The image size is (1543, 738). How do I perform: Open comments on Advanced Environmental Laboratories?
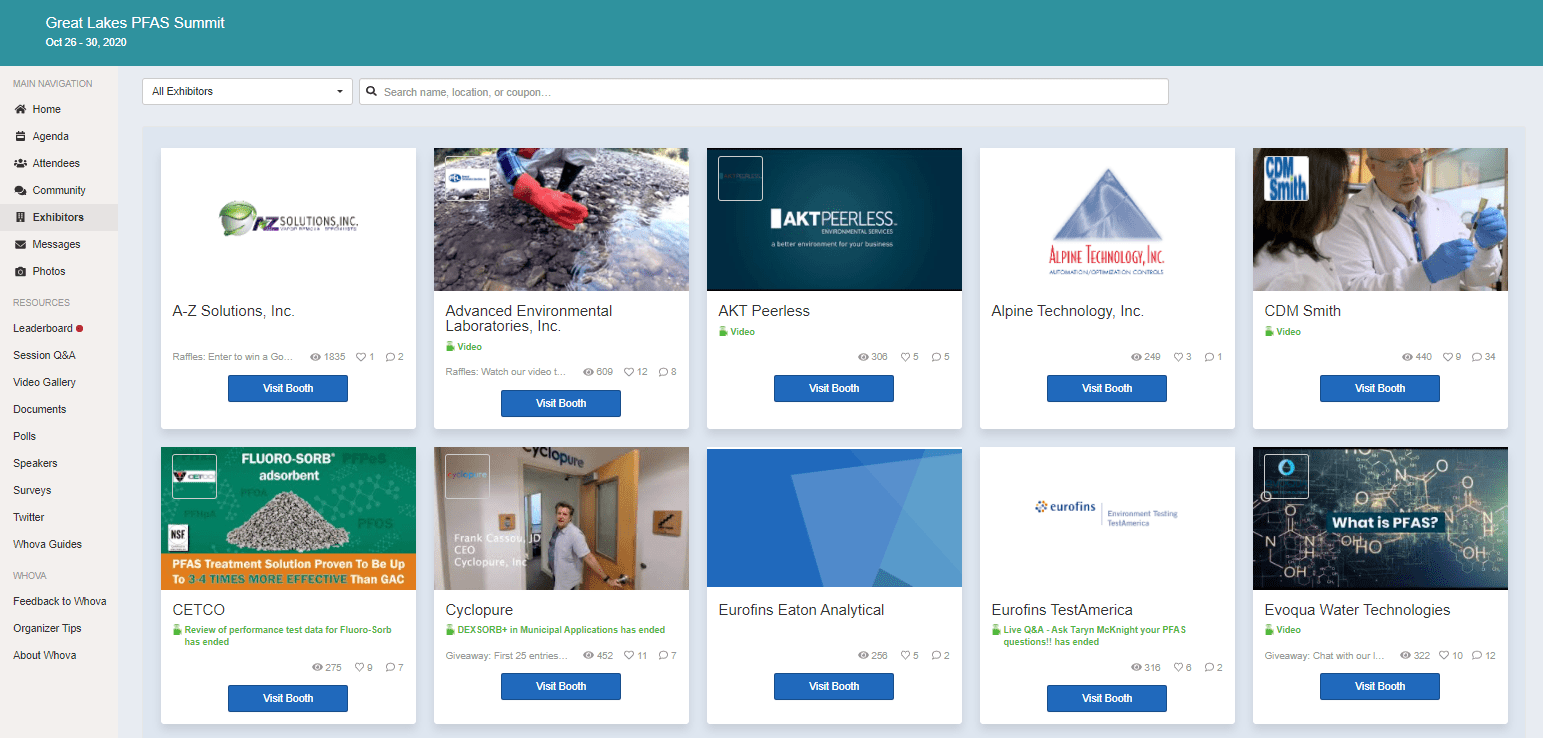663,372
